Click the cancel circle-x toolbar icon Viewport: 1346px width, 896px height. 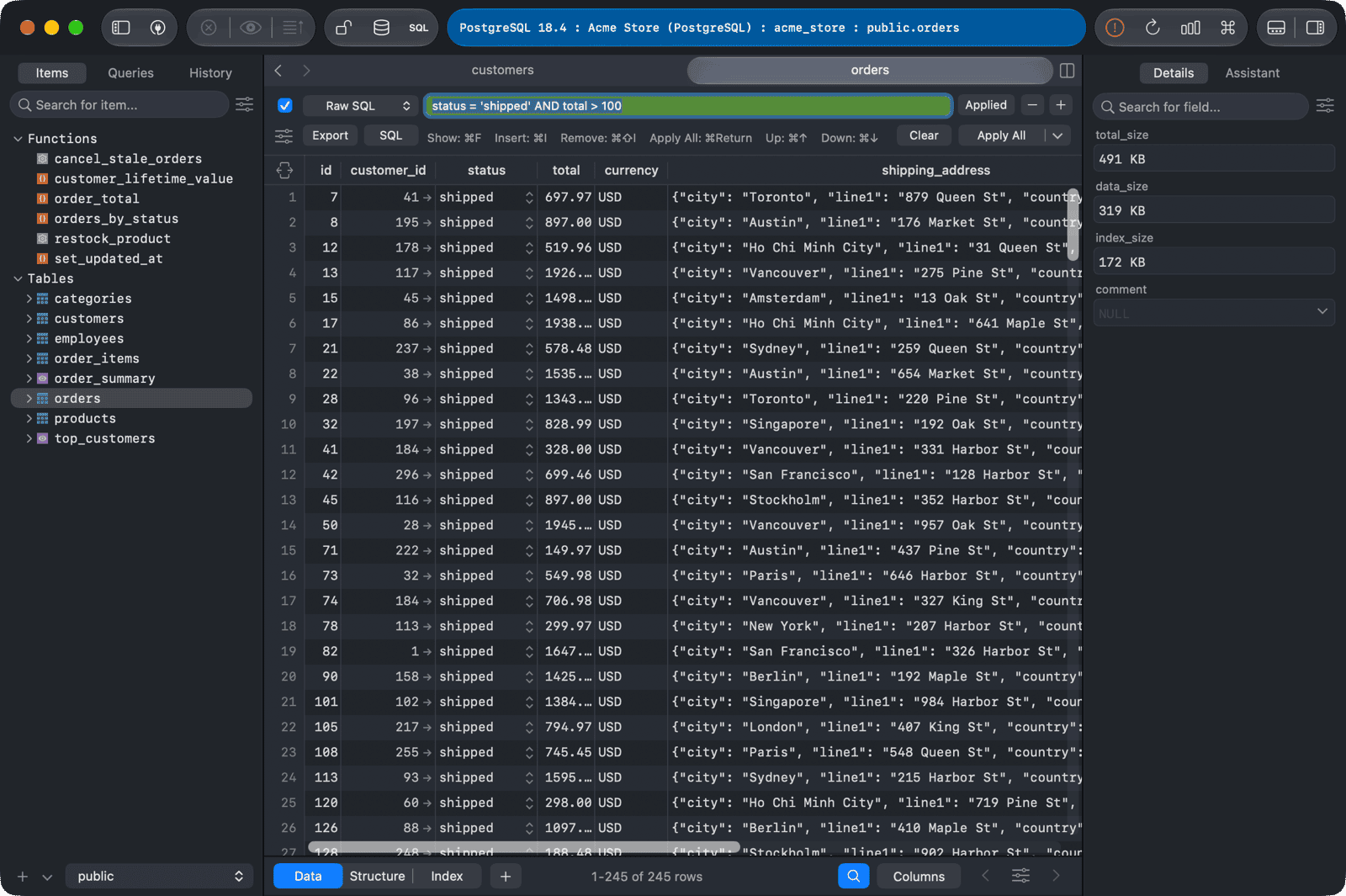pyautogui.click(x=209, y=28)
